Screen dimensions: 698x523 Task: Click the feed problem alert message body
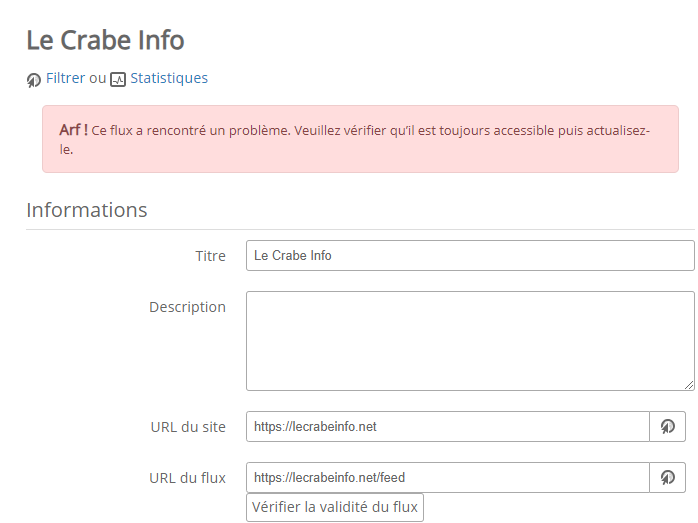pos(370,131)
